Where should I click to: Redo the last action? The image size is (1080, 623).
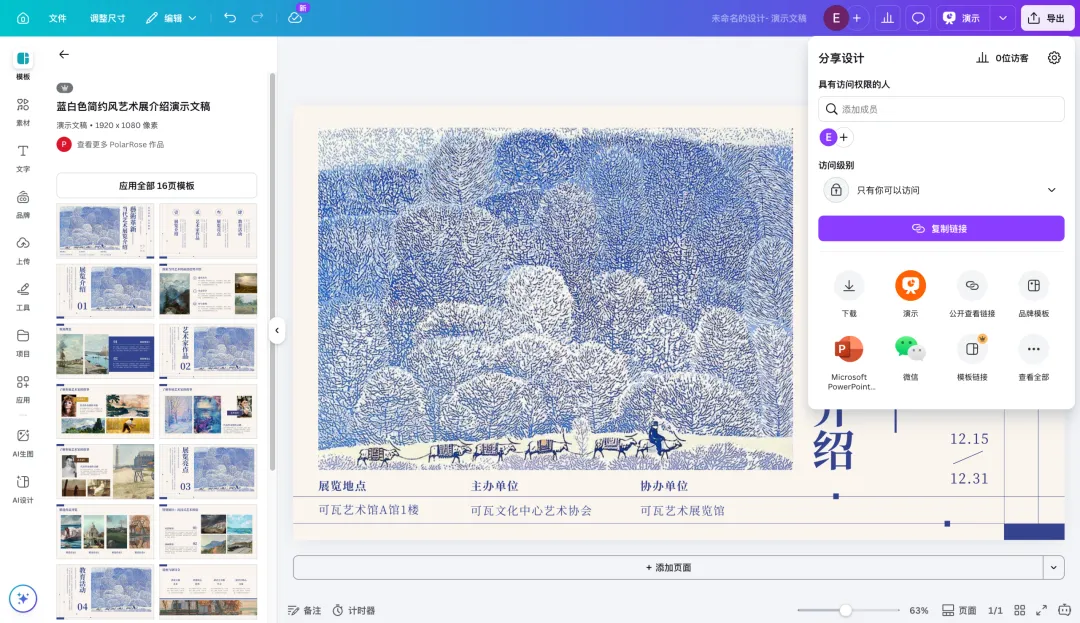click(258, 18)
